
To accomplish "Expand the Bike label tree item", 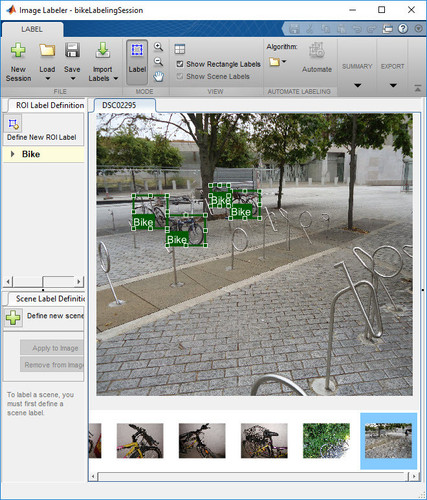I will 12,154.
